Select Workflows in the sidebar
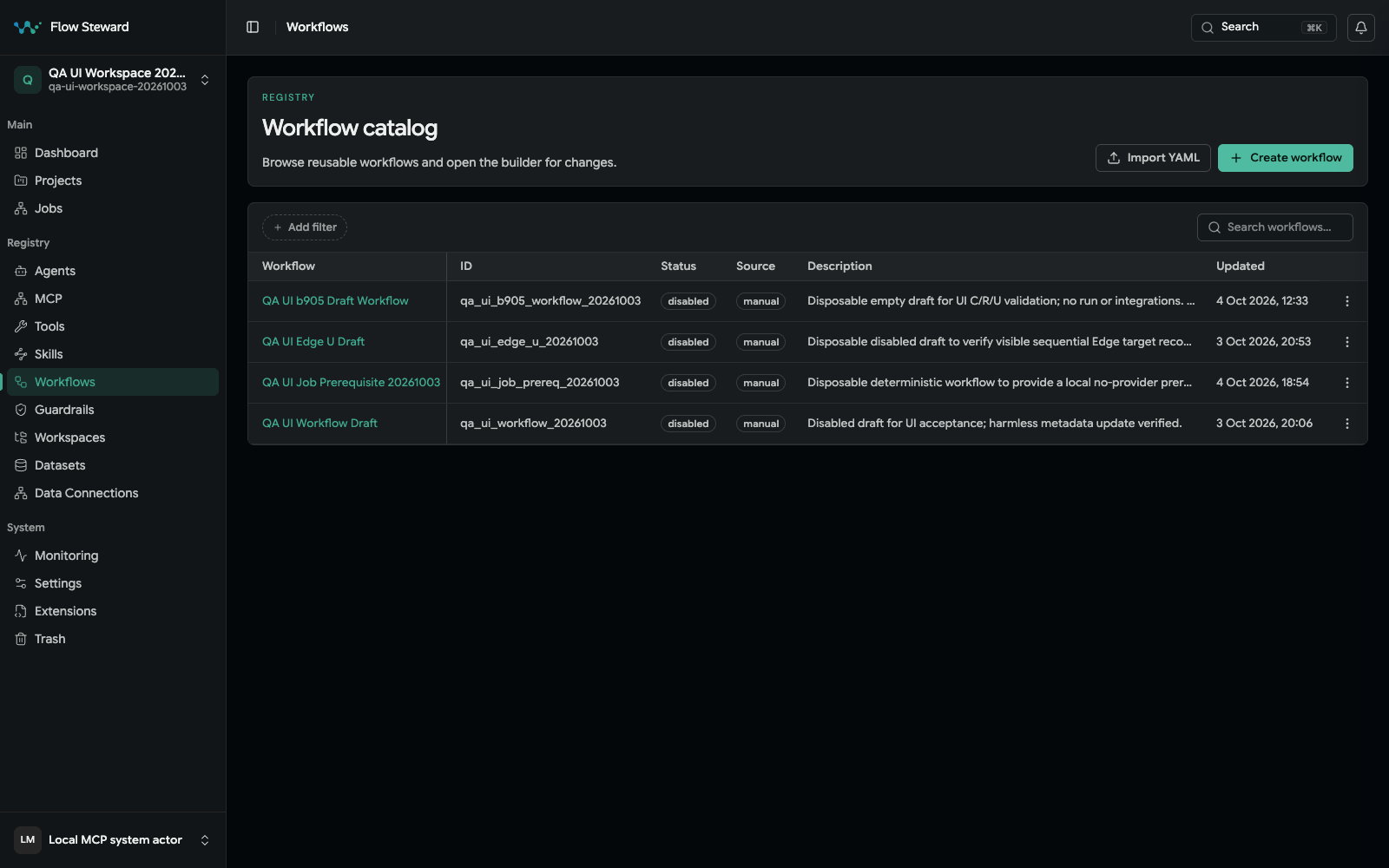Image resolution: width=1389 pixels, height=868 pixels. coord(113,382)
